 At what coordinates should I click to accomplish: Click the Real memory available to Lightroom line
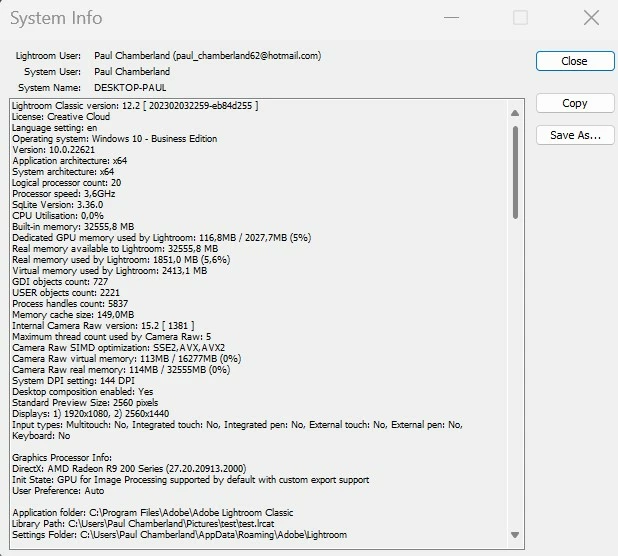(x=115, y=249)
